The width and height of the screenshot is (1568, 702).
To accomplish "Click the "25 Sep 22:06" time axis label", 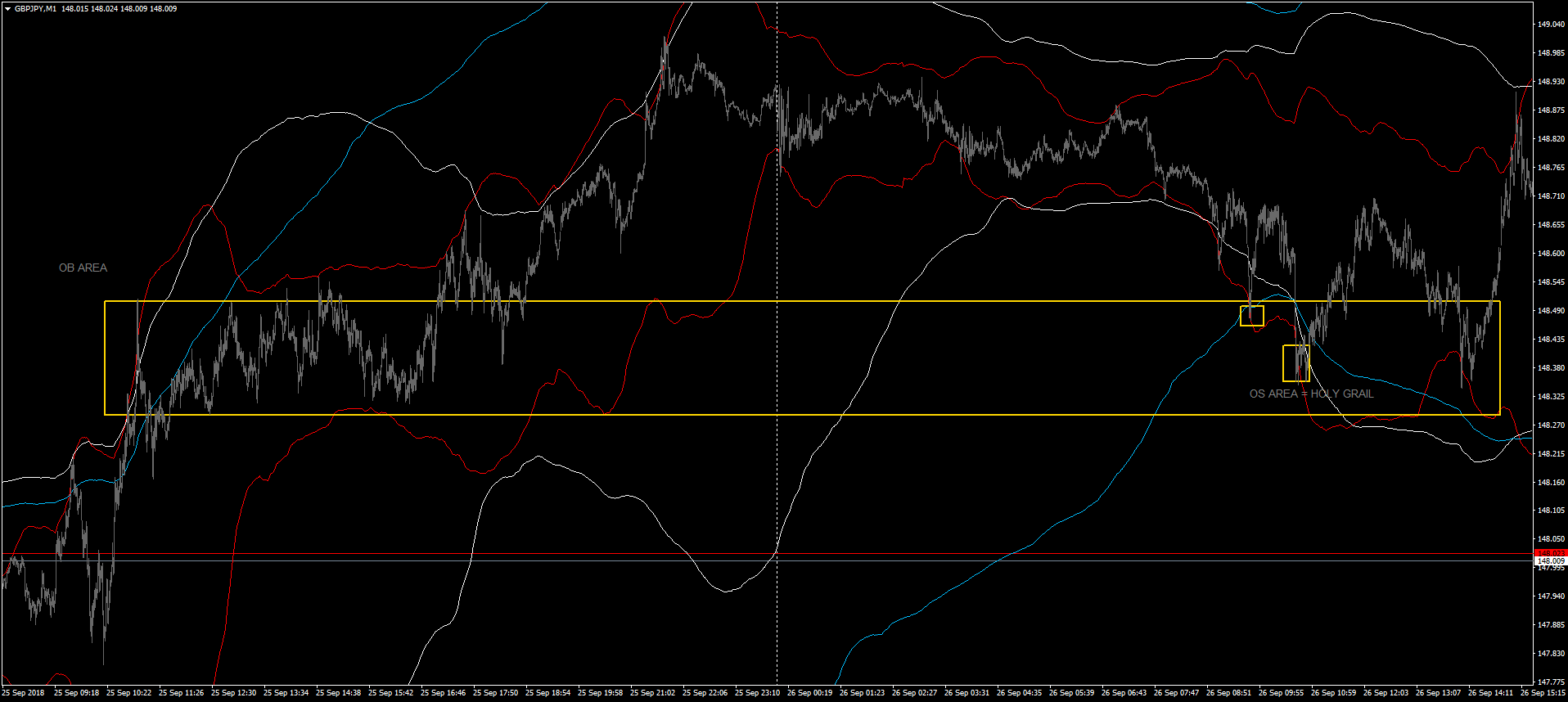I will (x=705, y=693).
